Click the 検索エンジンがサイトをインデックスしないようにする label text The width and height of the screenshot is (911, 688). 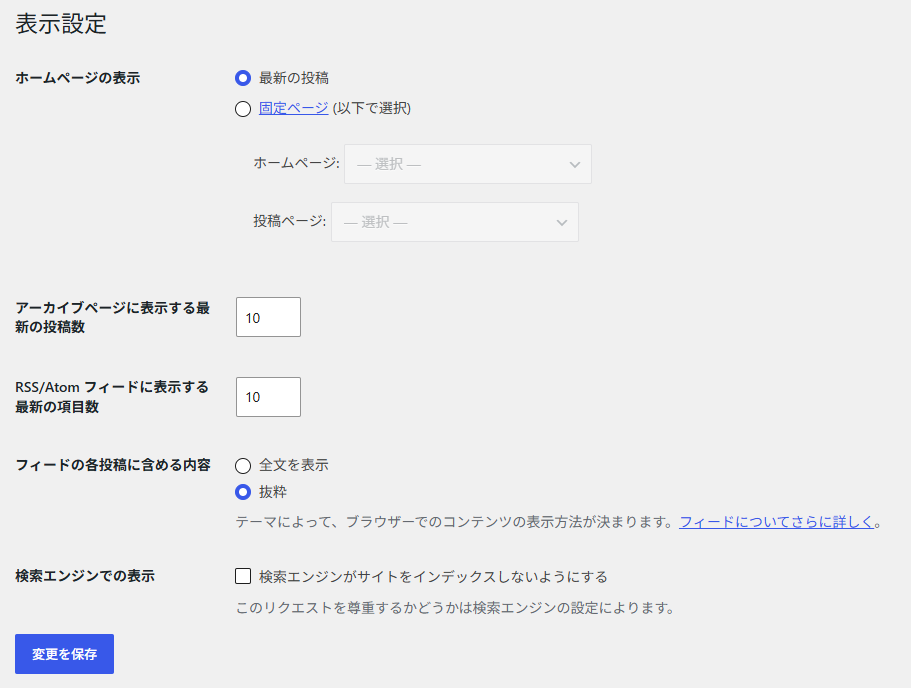(x=433, y=576)
